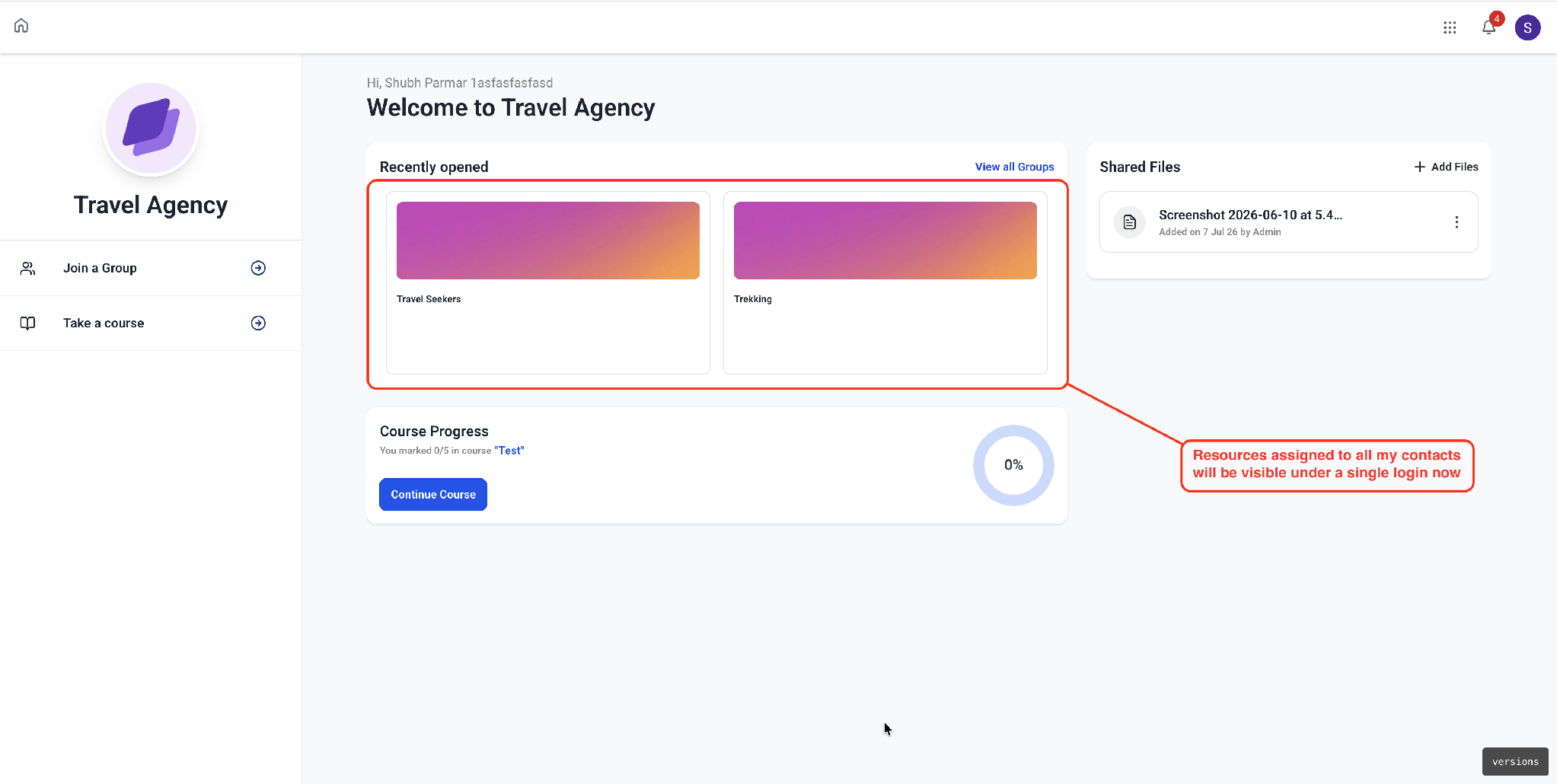Viewport: 1557px width, 784px height.
Task: Click the Travel Agency sidebar title
Action: [151, 205]
